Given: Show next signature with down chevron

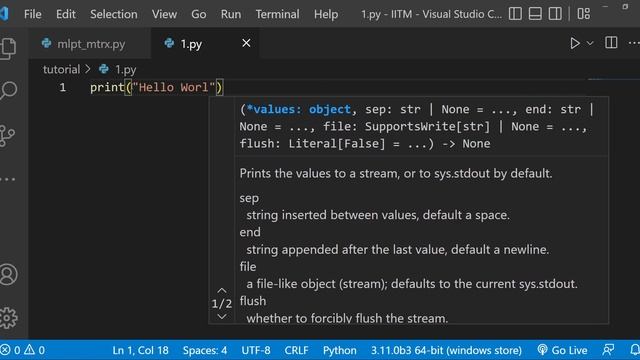Looking at the screenshot, I should click(222, 317).
